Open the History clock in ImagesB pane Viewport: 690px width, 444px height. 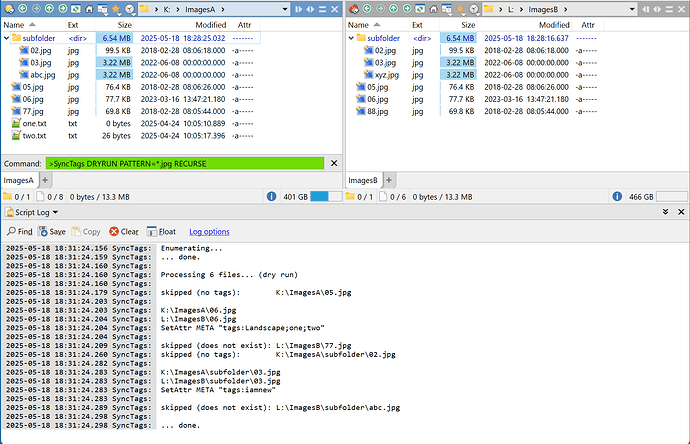pyautogui.click(x=474, y=9)
